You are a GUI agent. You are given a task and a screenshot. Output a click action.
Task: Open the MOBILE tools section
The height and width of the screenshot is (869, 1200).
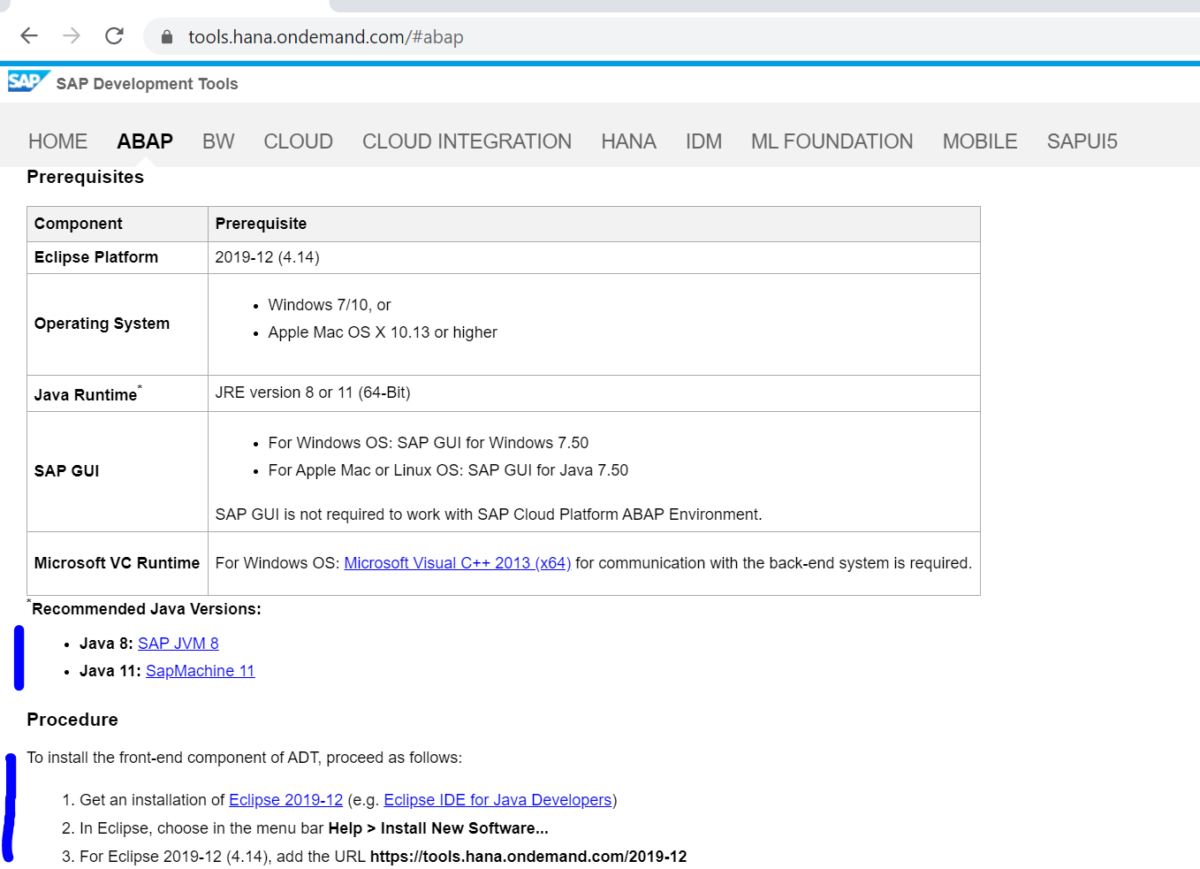pyautogui.click(x=979, y=141)
